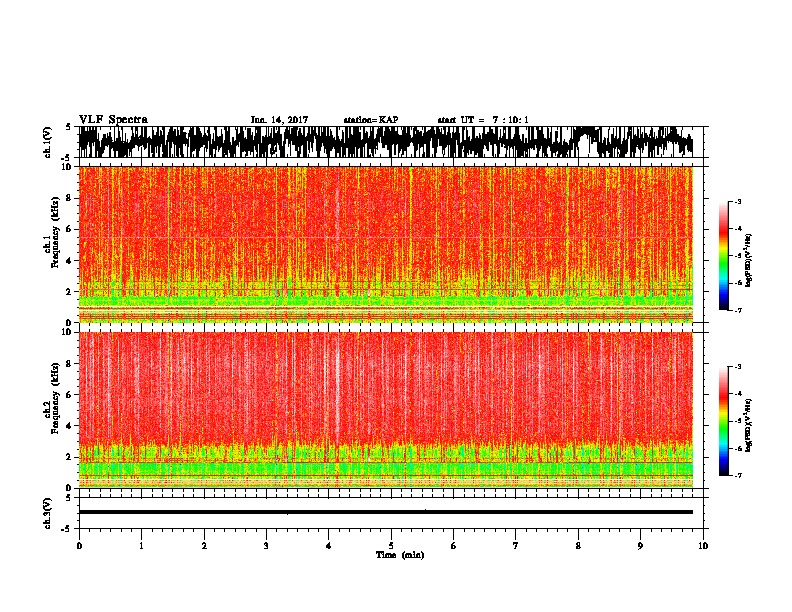Click time axis tick label 10
This screenshot has width=792, height=612.
[x=703, y=546]
